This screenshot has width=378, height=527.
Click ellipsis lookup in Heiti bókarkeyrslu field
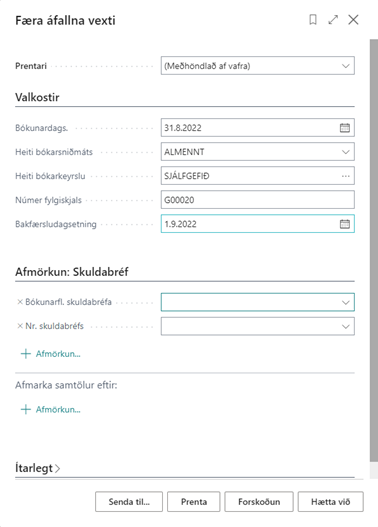point(345,176)
